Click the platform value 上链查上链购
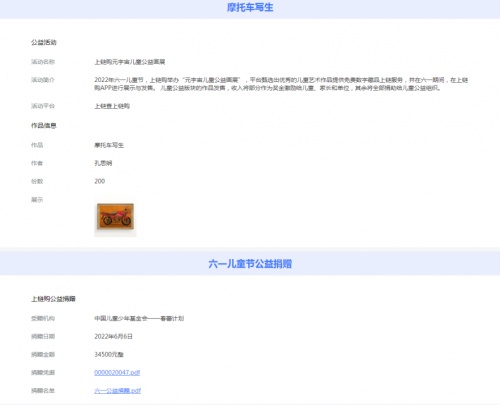 click(x=112, y=106)
